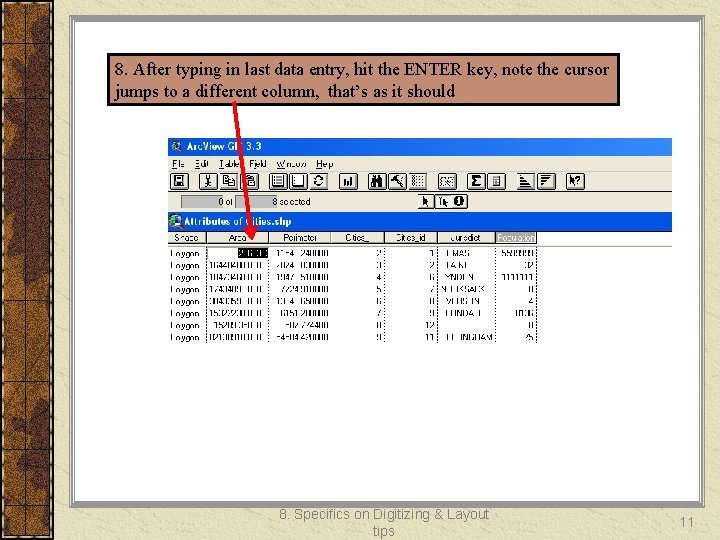Screen dimensions: 720x540
Task: Open the Field menu
Action: (x=258, y=164)
